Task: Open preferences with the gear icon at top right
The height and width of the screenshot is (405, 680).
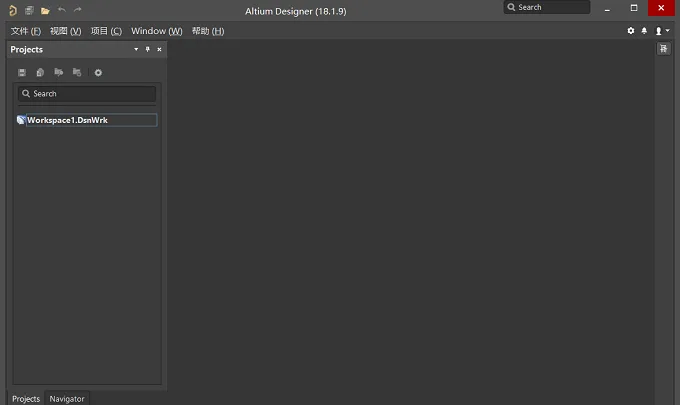Action: pos(631,31)
